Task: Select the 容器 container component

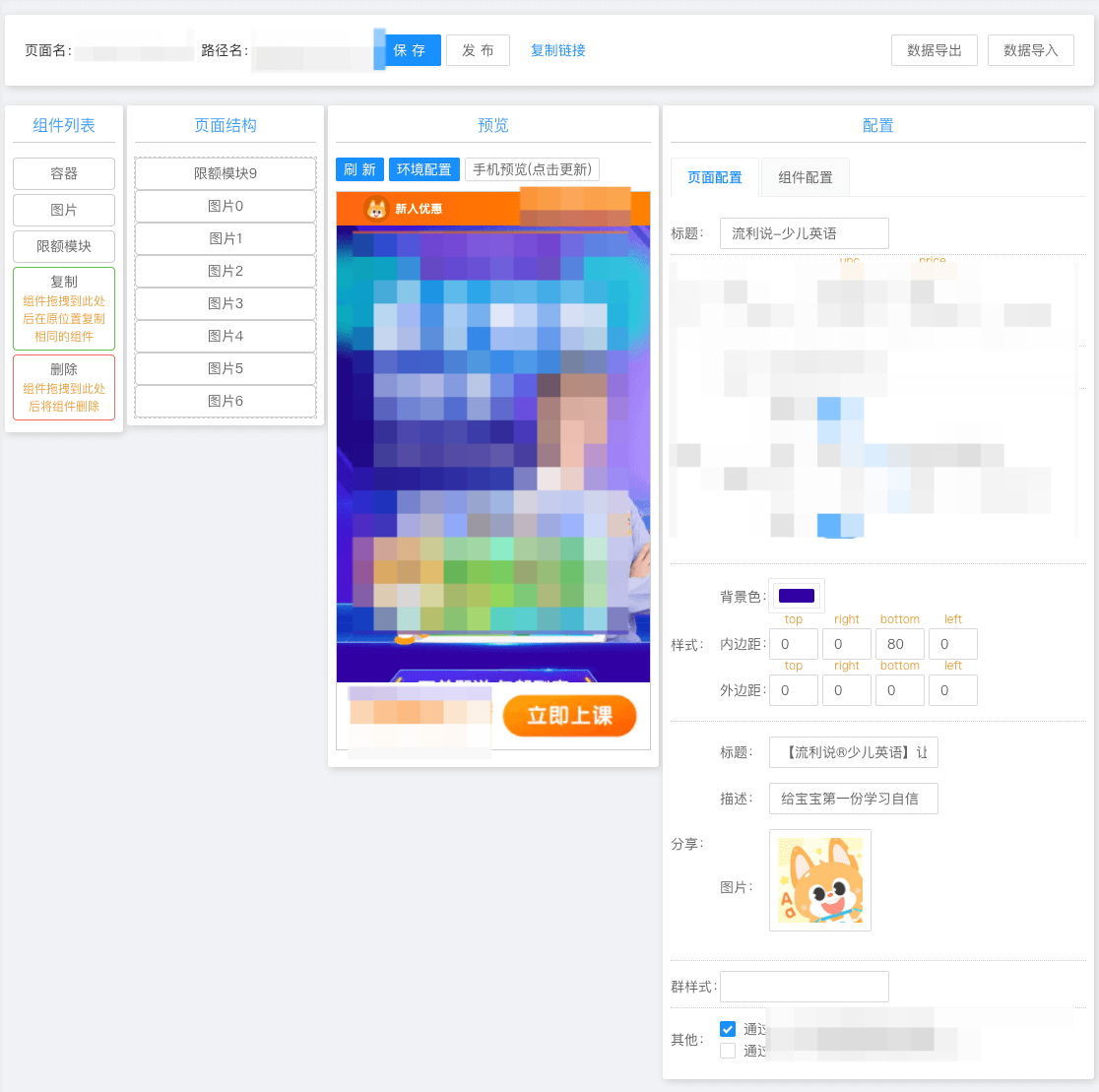Action: point(64,173)
